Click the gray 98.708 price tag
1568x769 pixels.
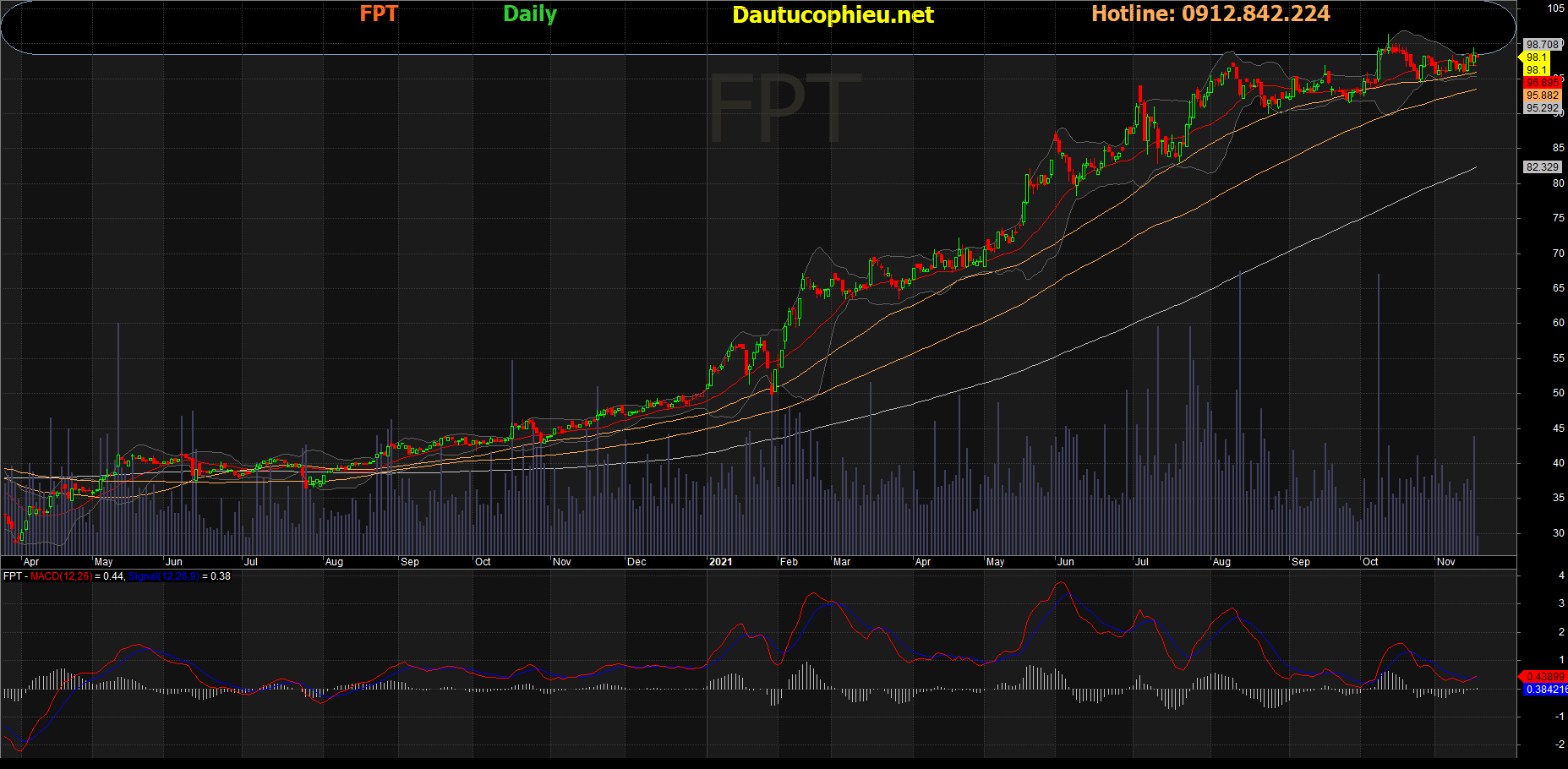pos(1542,45)
